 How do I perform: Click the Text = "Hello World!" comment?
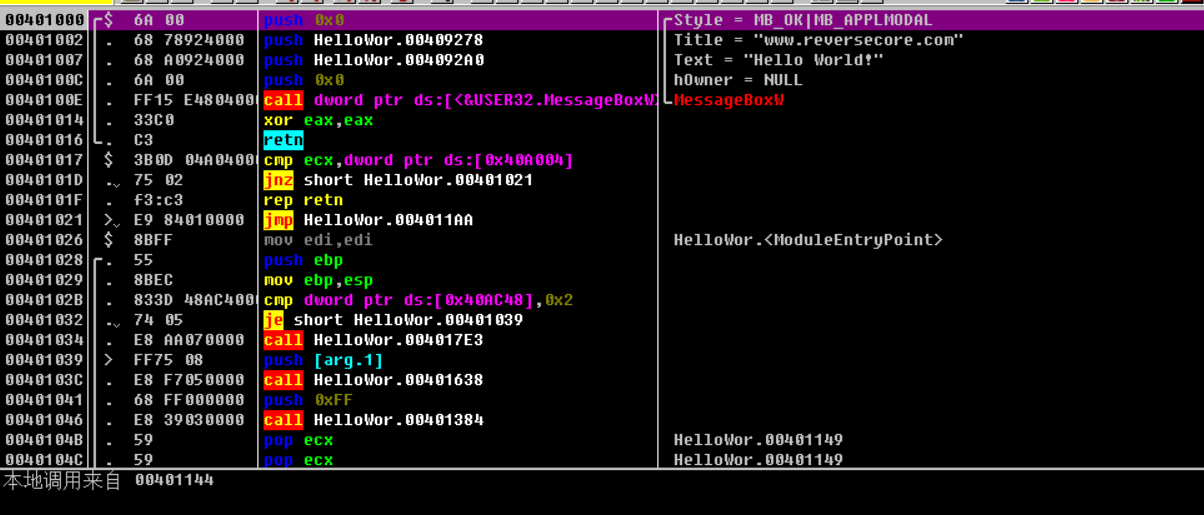(x=778, y=60)
